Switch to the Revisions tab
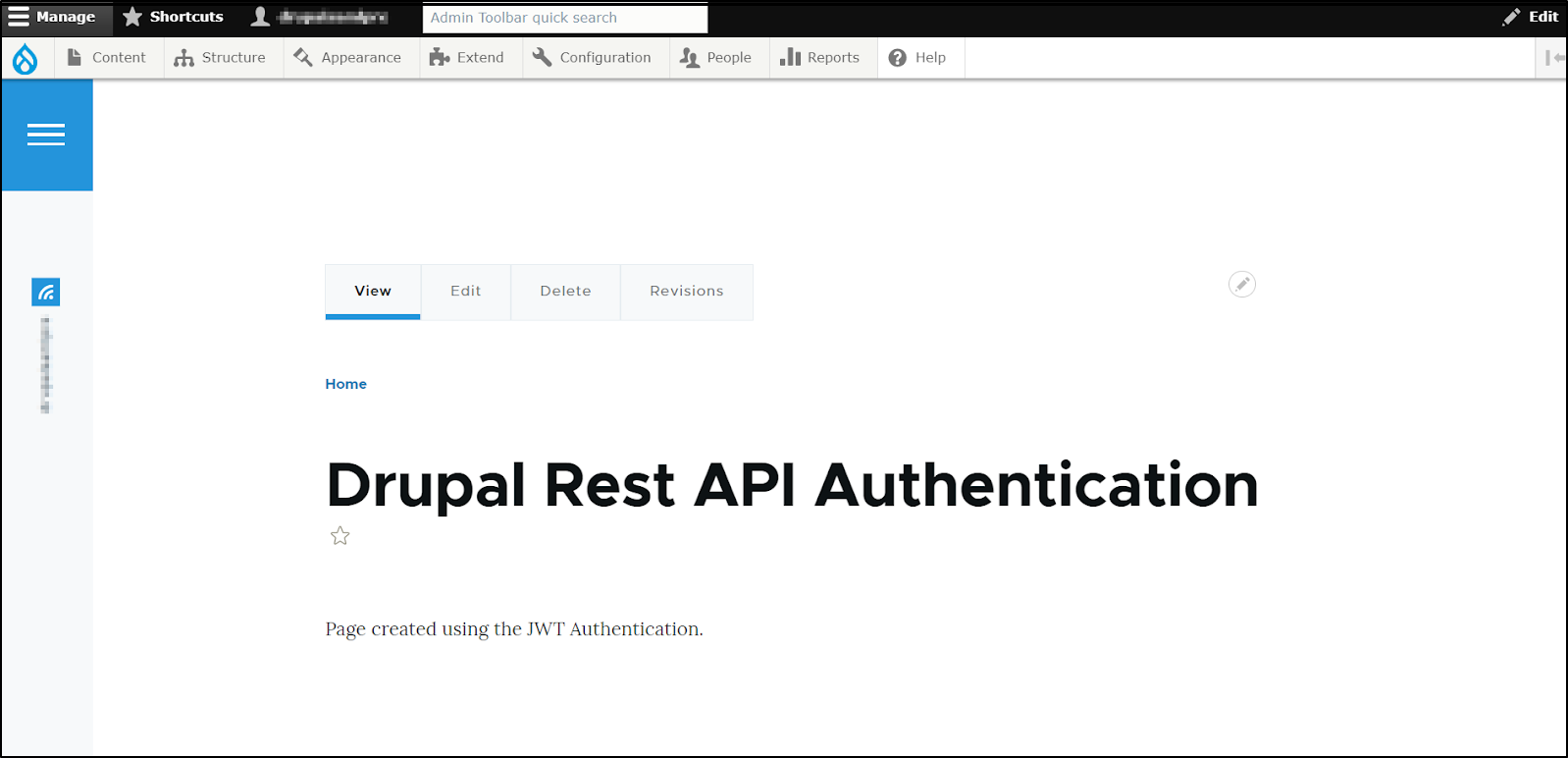 (687, 292)
